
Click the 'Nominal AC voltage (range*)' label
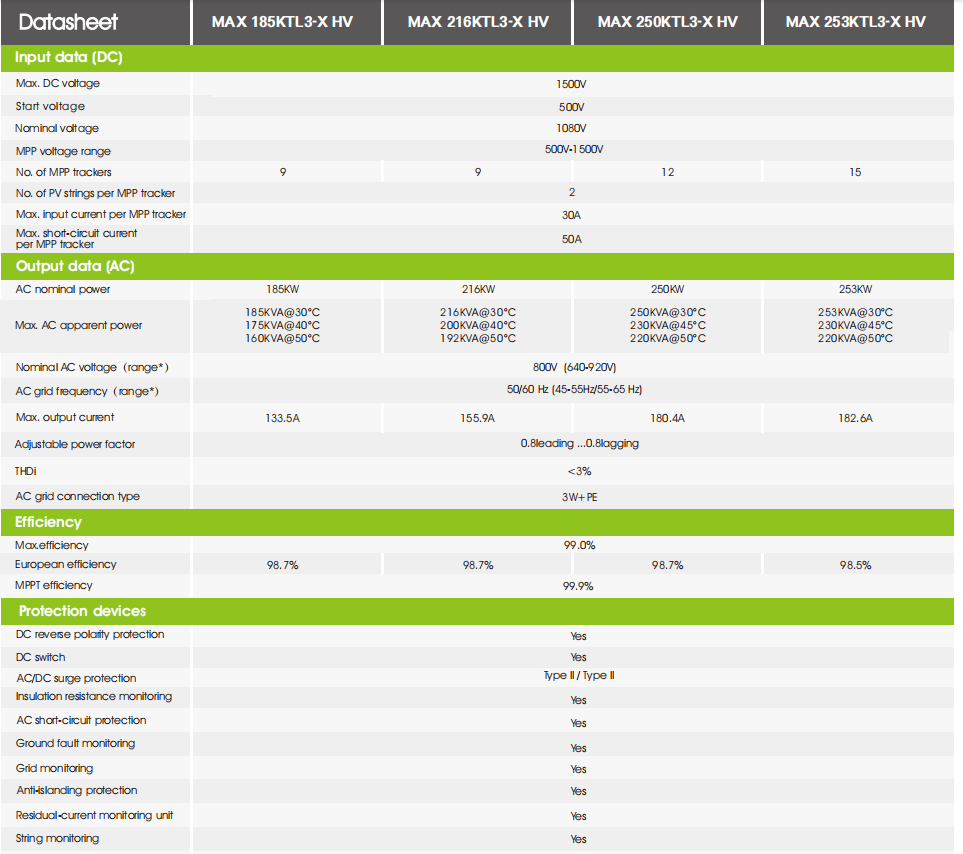tap(92, 367)
